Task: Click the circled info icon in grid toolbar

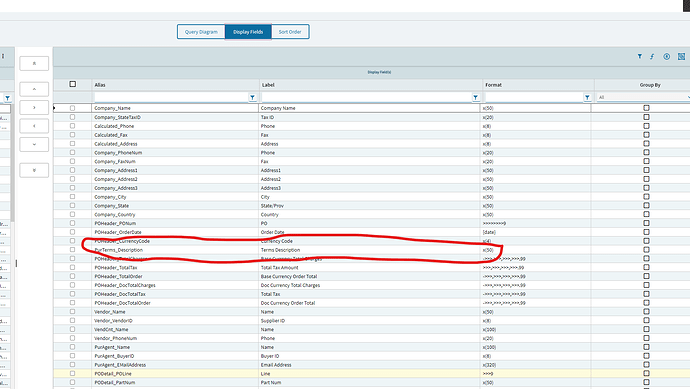Action: (667, 56)
